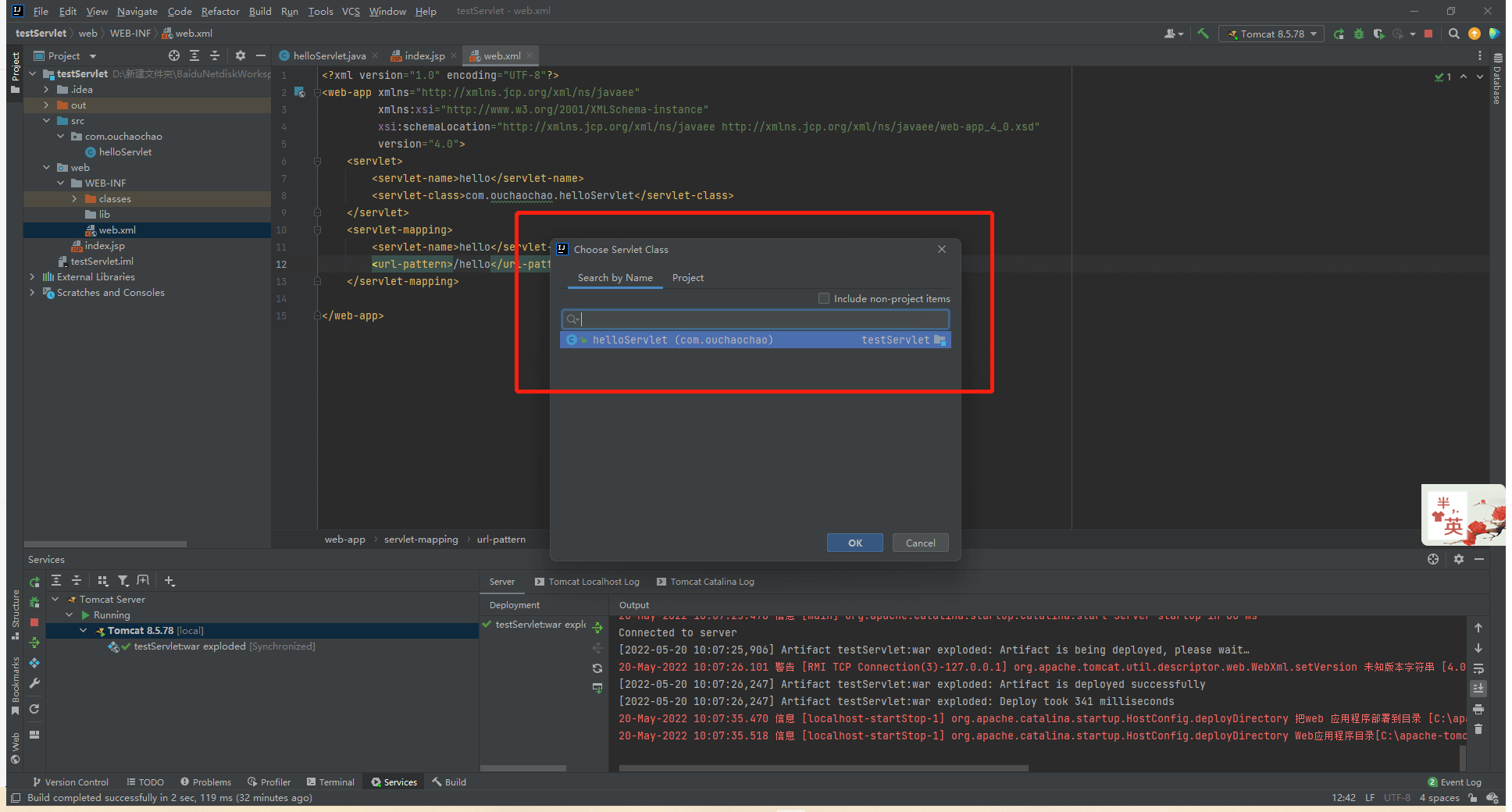Clear the server output with the trash icon
This screenshot has height=812, width=1512.
click(x=1478, y=729)
